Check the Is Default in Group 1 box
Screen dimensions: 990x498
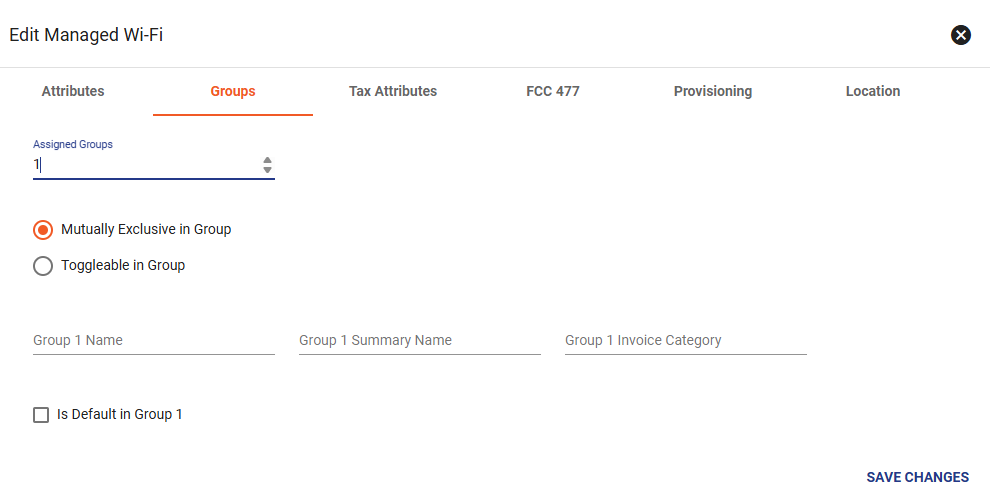click(x=41, y=415)
